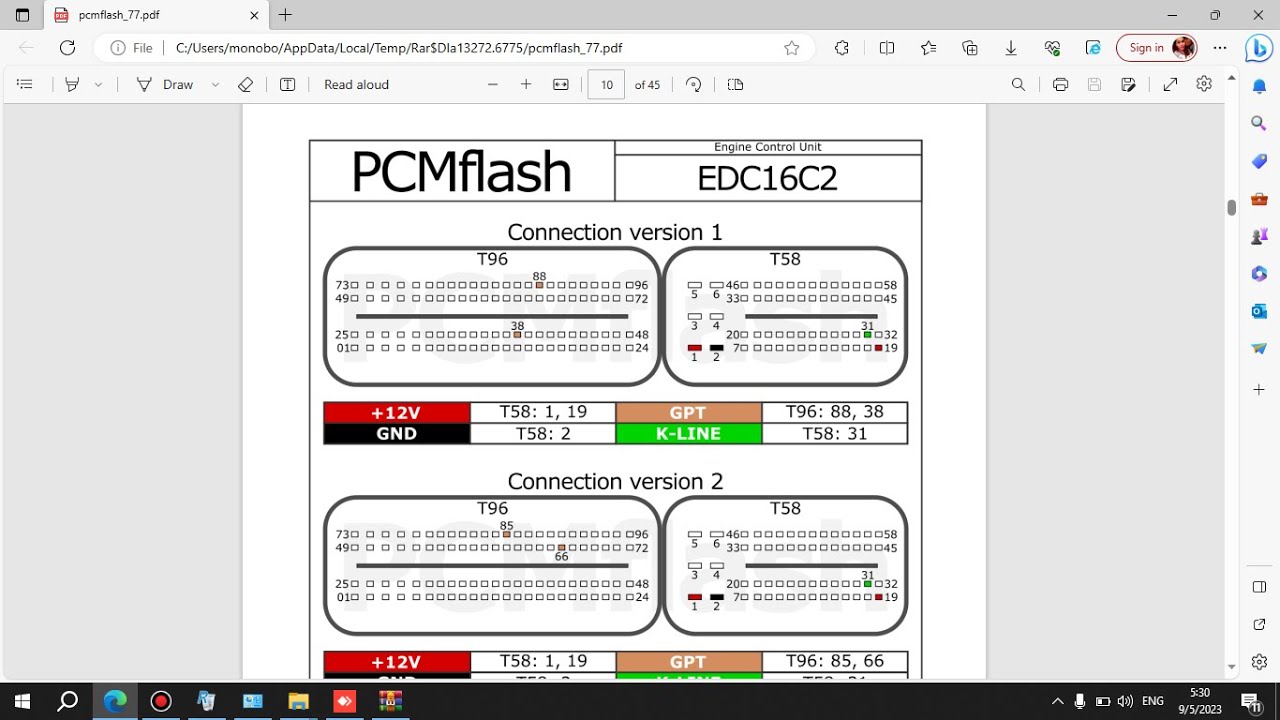Open the Extensions puzzle icon
This screenshot has height=720, width=1280.
point(842,48)
